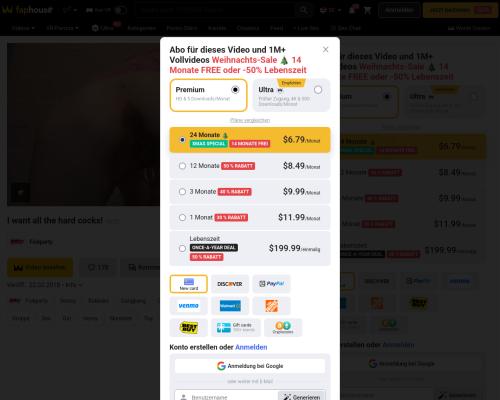Select the Home Depot payment icon
Image resolution: width=500 pixels, height=400 pixels.
tap(271, 306)
